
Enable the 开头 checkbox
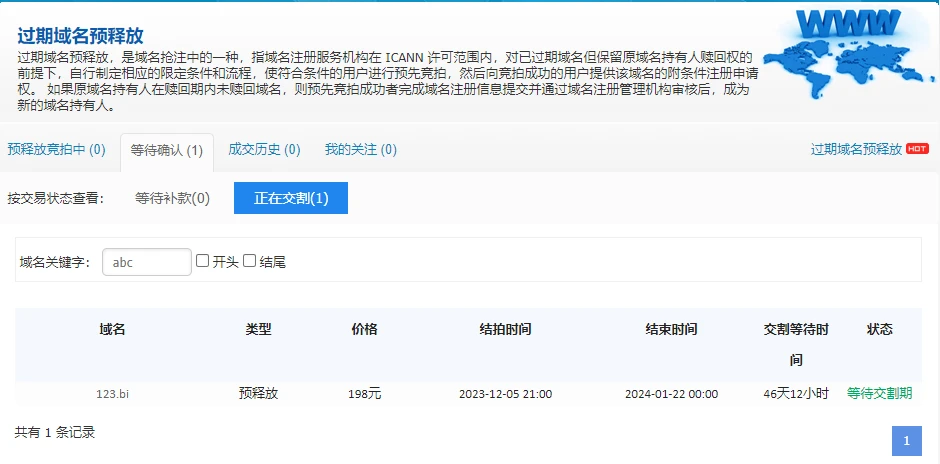point(203,261)
